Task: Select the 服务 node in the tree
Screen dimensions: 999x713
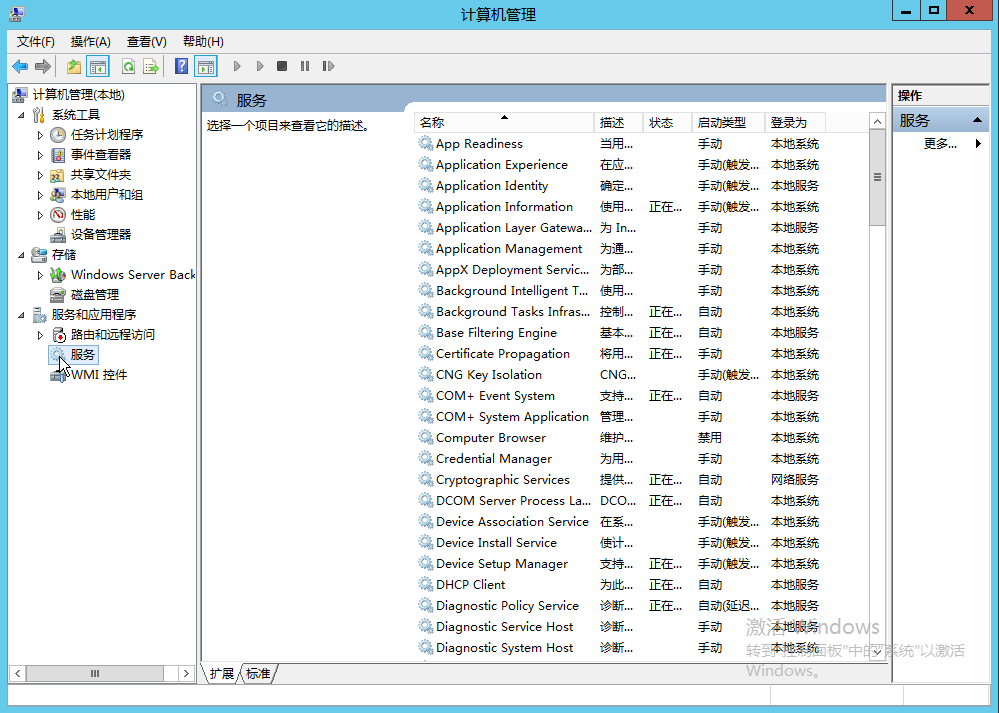Action: pyautogui.click(x=74, y=355)
